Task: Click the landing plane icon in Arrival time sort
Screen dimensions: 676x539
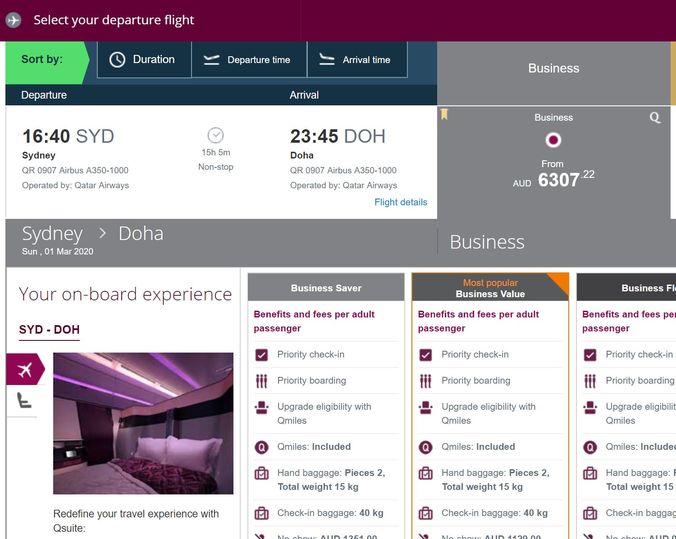Action: point(327,59)
